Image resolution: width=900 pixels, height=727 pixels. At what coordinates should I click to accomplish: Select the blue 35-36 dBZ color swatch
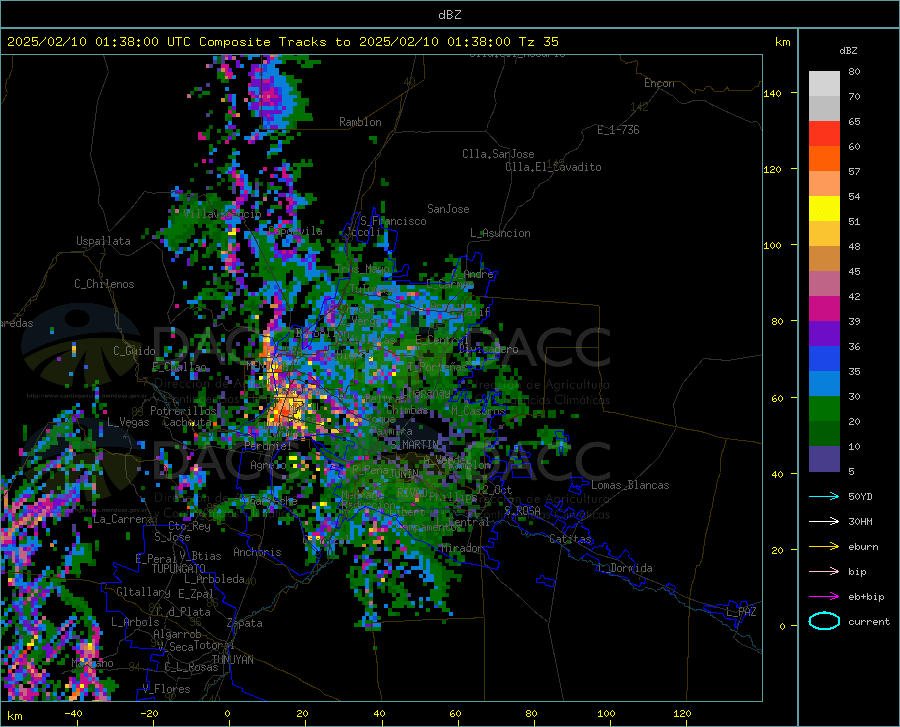[x=824, y=359]
